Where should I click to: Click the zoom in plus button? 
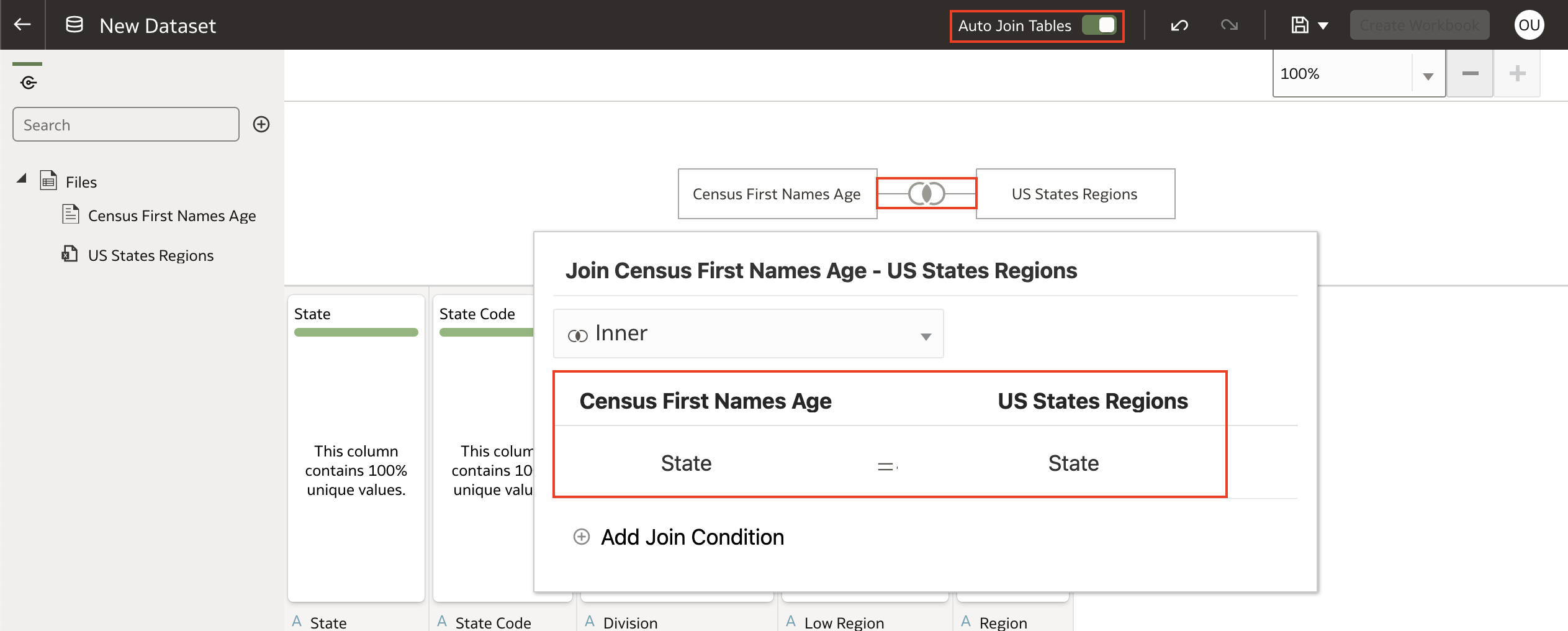(1517, 74)
